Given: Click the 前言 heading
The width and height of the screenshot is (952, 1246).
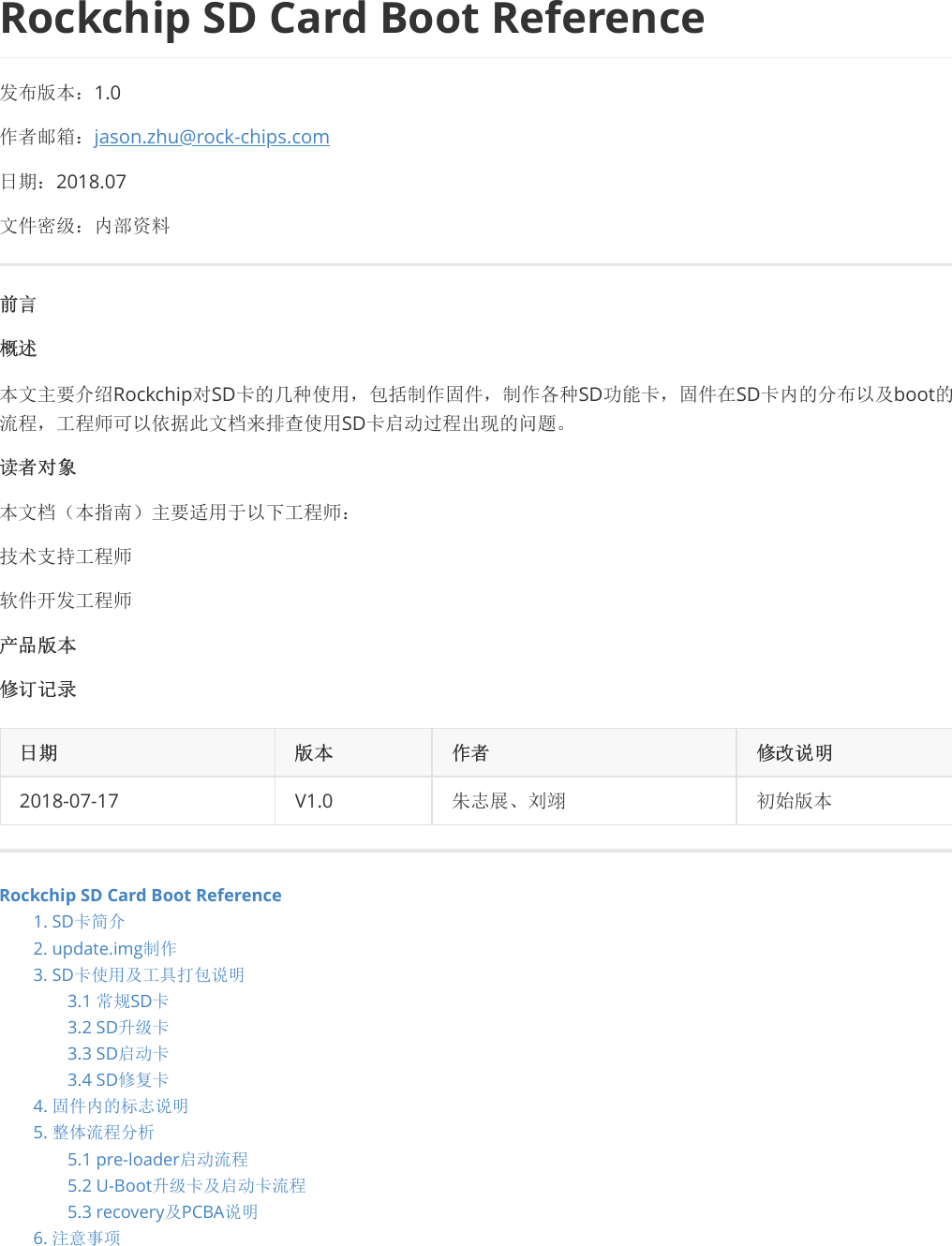Looking at the screenshot, I should pos(19,304).
